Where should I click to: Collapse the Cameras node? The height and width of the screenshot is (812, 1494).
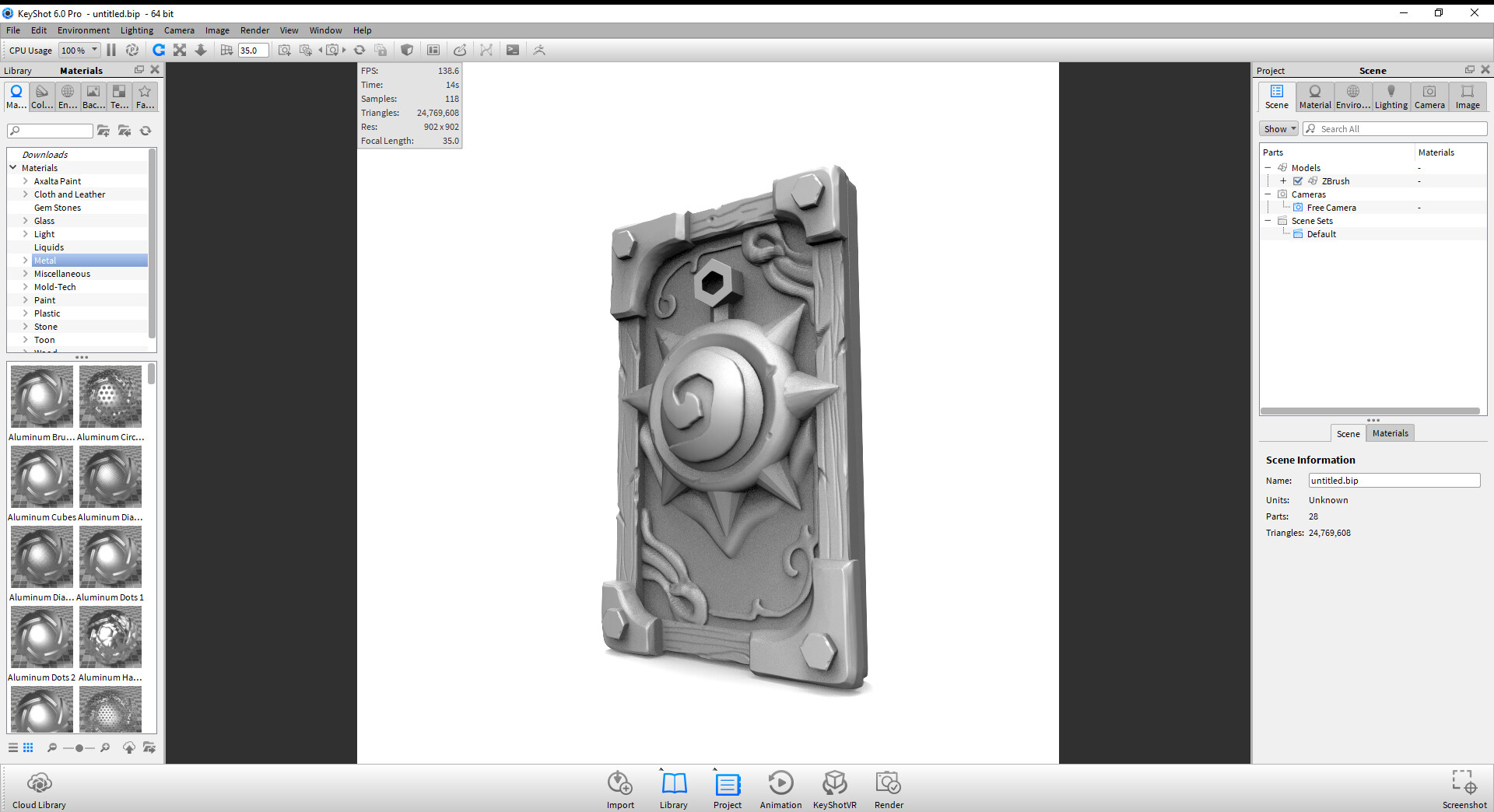[x=1268, y=194]
